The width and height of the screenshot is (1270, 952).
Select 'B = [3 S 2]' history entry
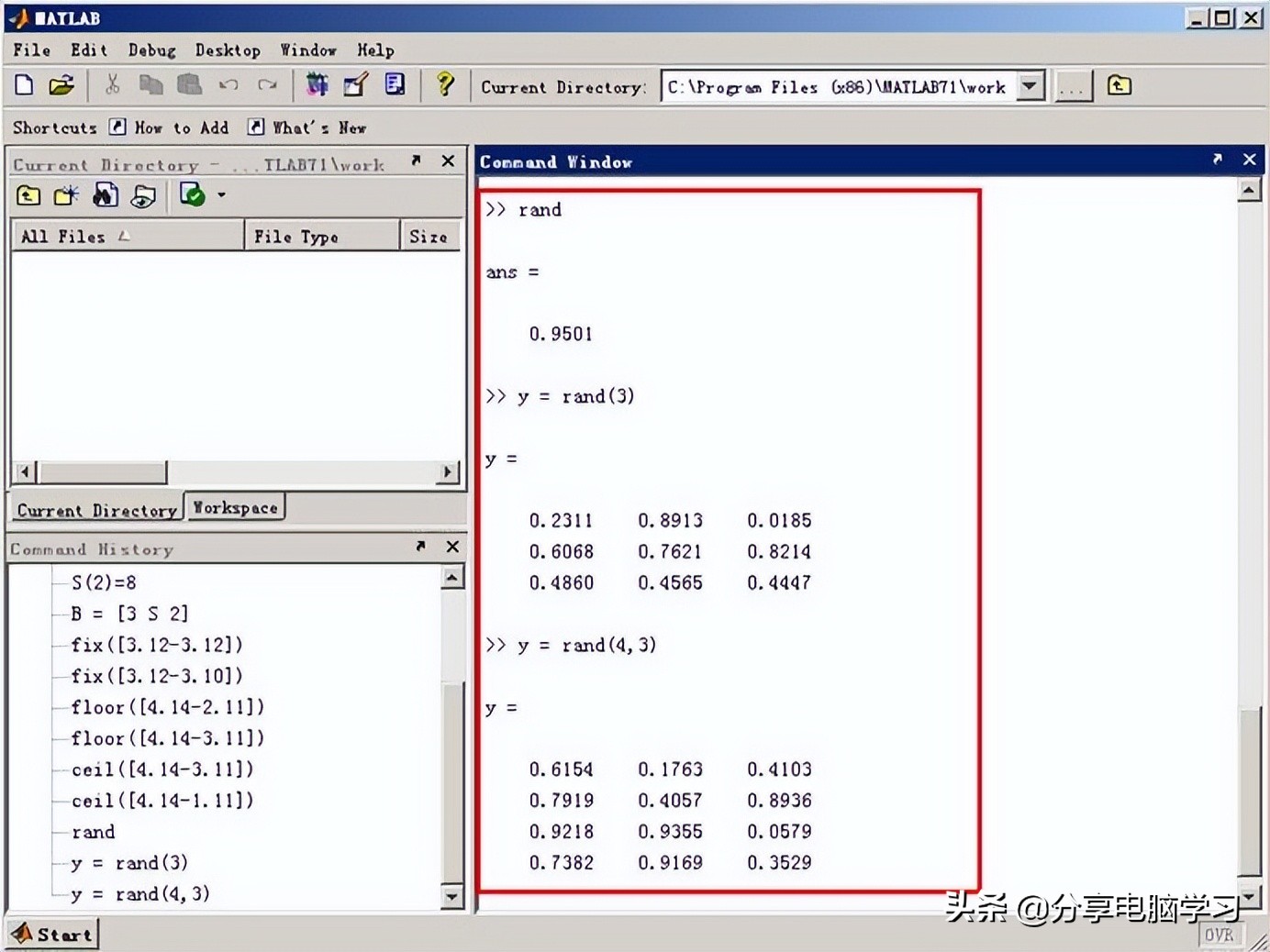[129, 614]
